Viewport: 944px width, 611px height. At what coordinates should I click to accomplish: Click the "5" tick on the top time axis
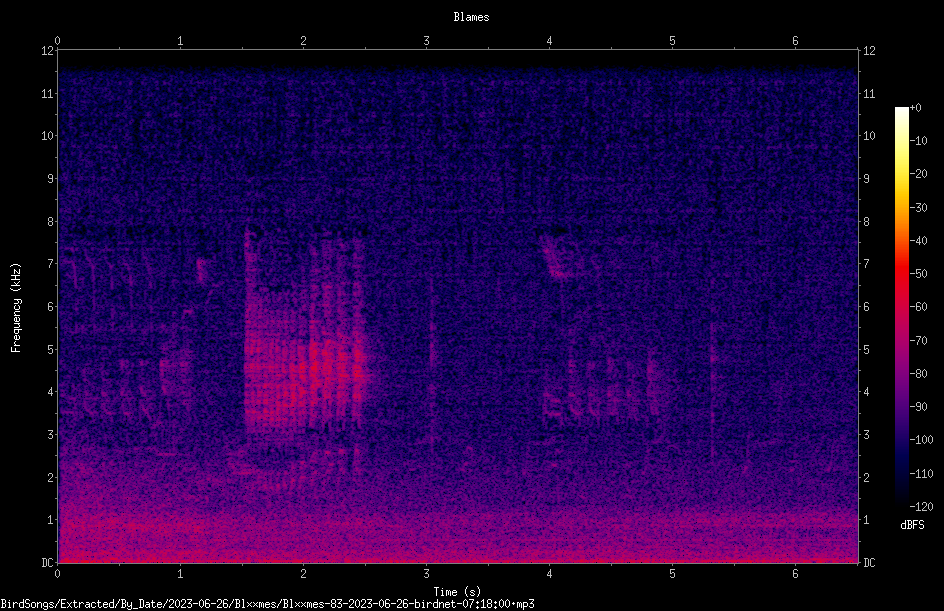[672, 41]
